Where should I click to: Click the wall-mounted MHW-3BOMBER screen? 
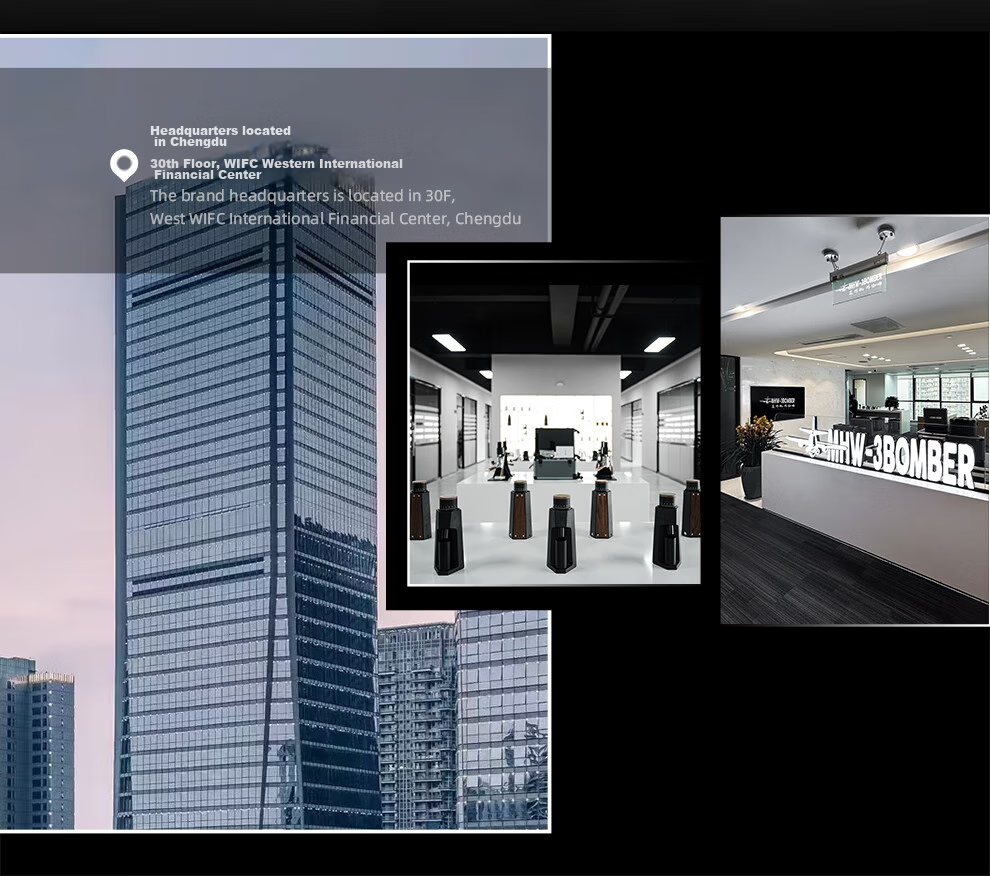[x=777, y=403]
